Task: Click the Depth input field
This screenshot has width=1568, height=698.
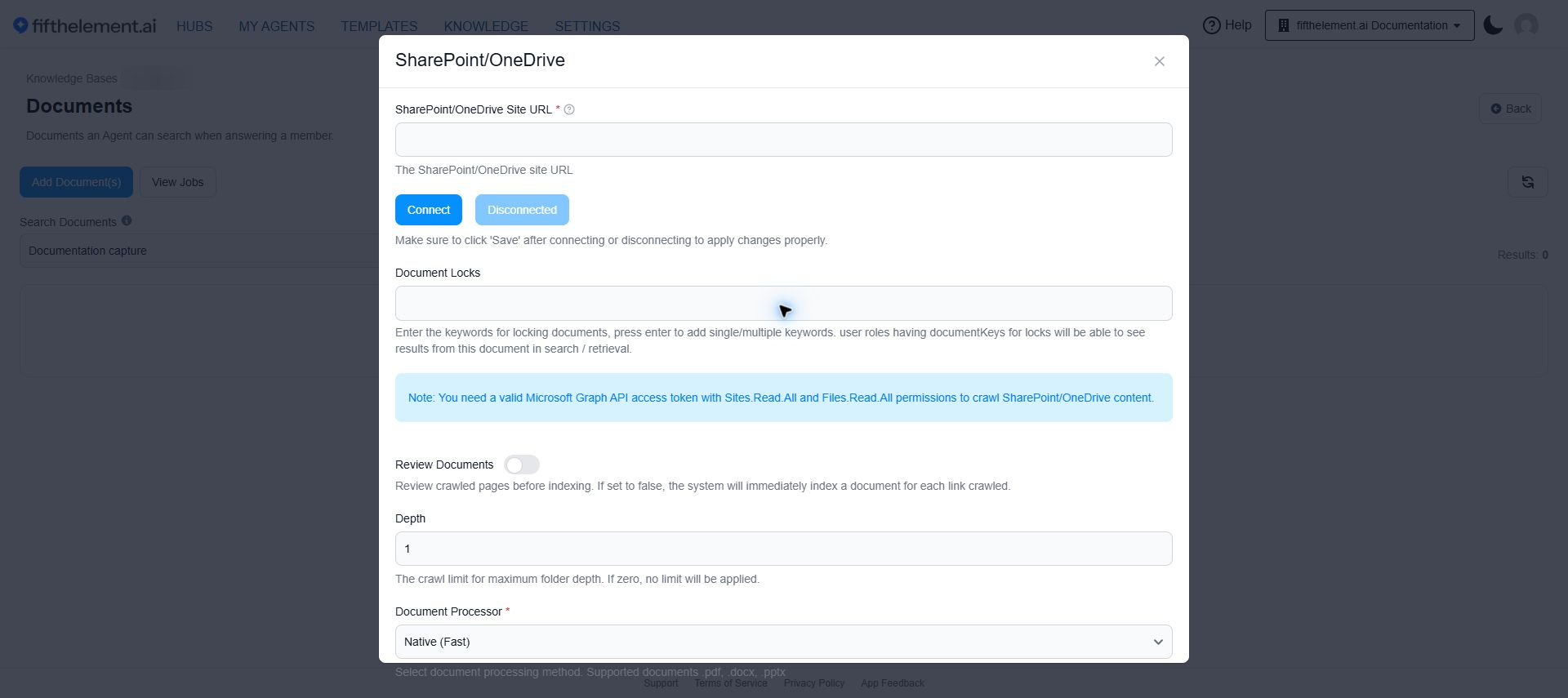Action: click(x=783, y=549)
